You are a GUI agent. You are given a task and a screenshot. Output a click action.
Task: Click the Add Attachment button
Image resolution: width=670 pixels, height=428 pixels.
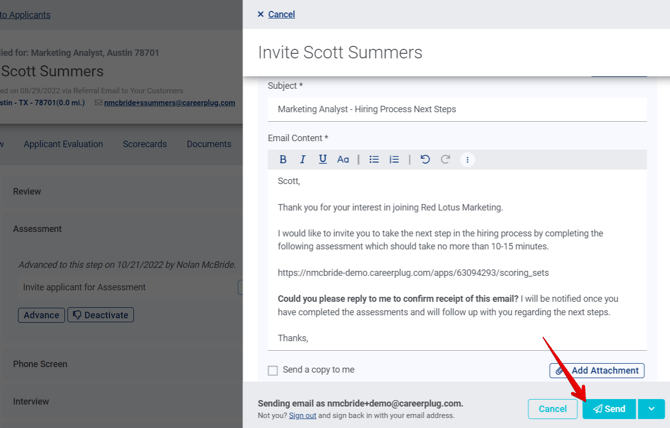(x=597, y=370)
